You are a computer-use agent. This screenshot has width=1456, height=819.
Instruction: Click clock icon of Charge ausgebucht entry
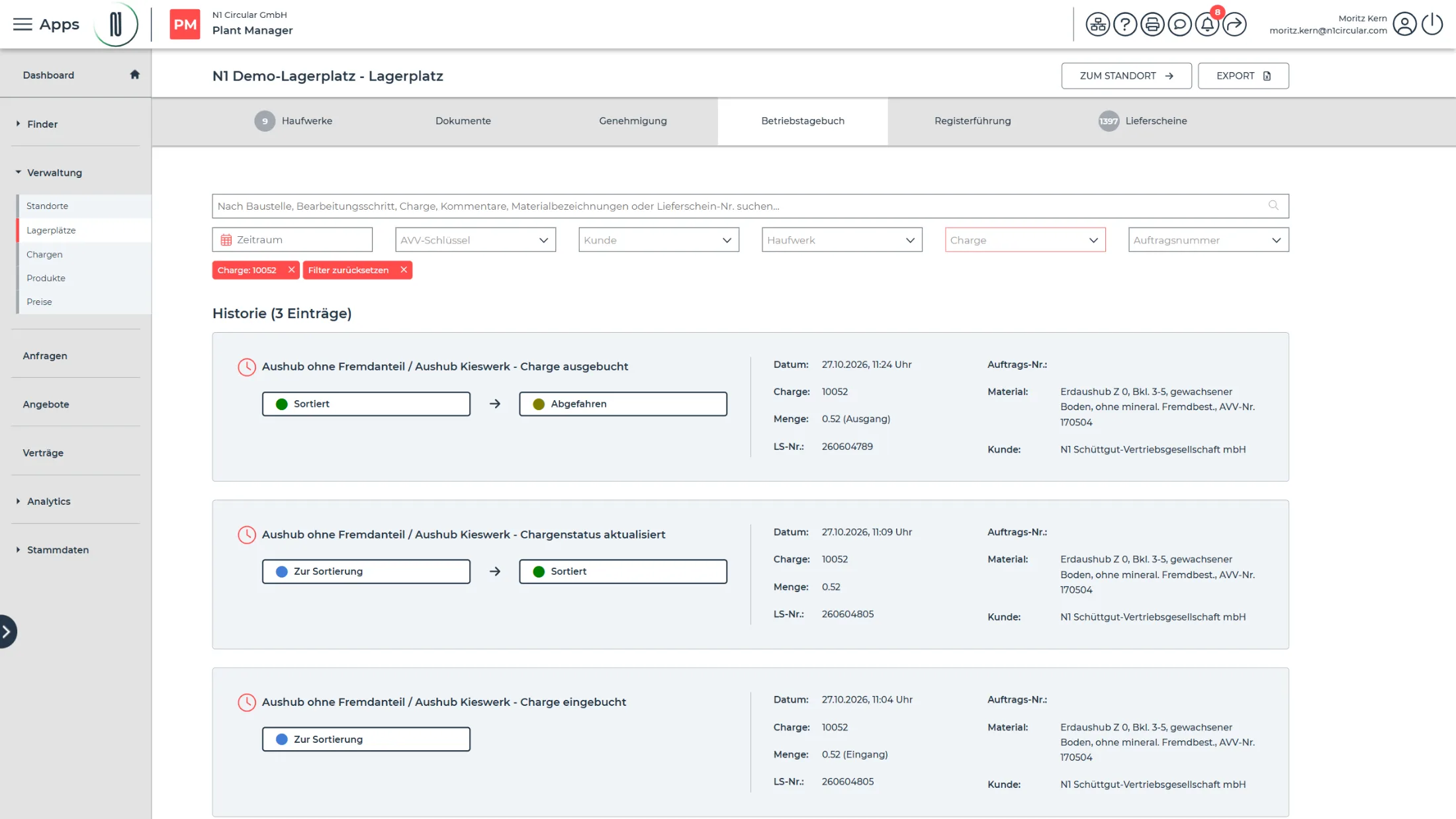pos(247,367)
